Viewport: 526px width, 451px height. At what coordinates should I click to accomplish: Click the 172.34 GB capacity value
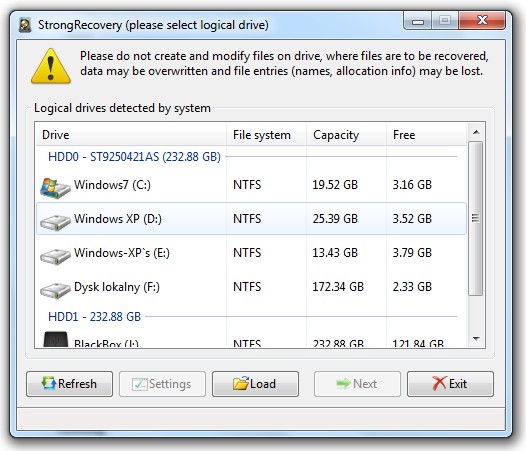click(338, 287)
